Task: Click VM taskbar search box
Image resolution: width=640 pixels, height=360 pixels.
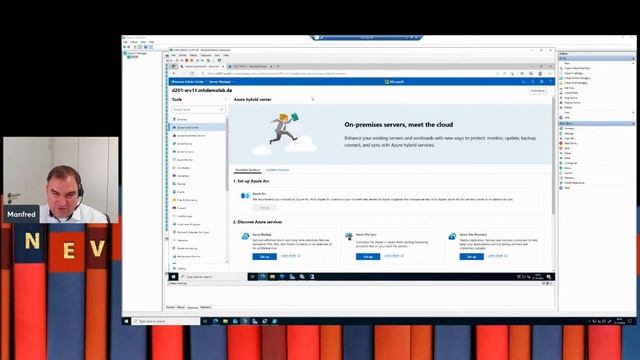Action: (x=212, y=277)
